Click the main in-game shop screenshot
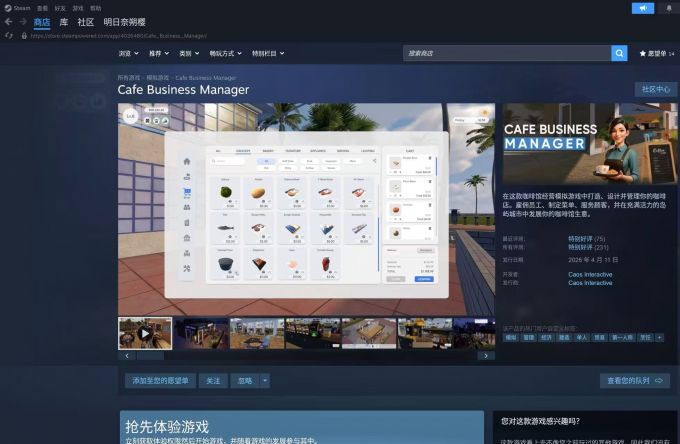The image size is (680, 444). tap(306, 209)
